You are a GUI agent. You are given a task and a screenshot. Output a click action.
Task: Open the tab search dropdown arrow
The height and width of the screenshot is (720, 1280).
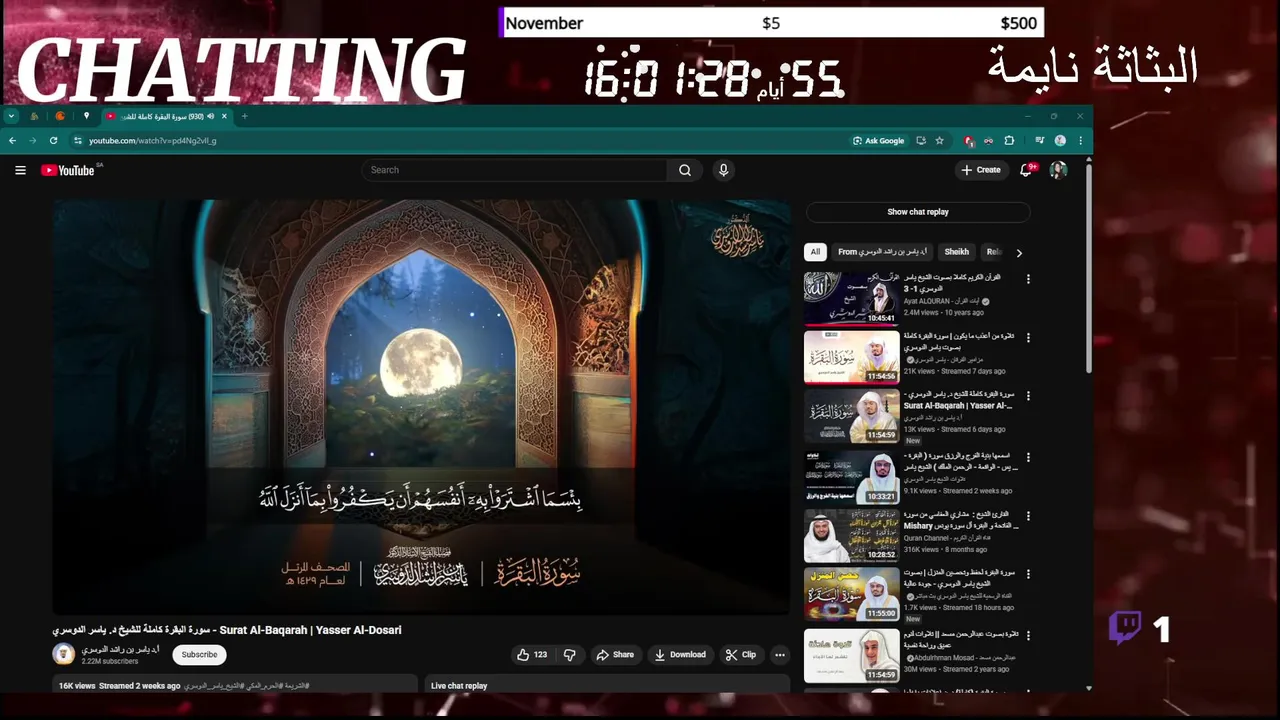pos(11,116)
